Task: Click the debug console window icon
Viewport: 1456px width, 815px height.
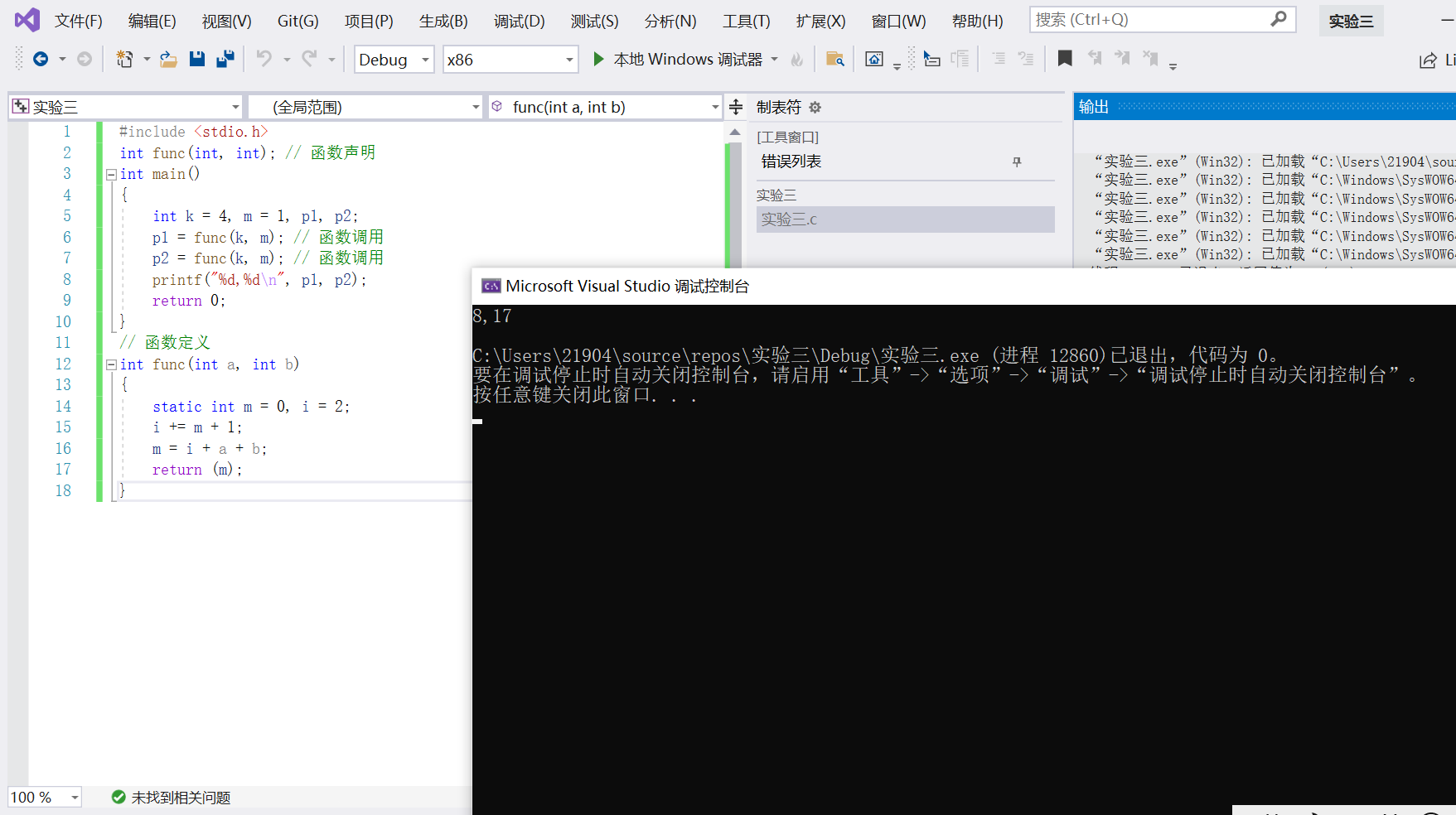Action: coord(491,286)
